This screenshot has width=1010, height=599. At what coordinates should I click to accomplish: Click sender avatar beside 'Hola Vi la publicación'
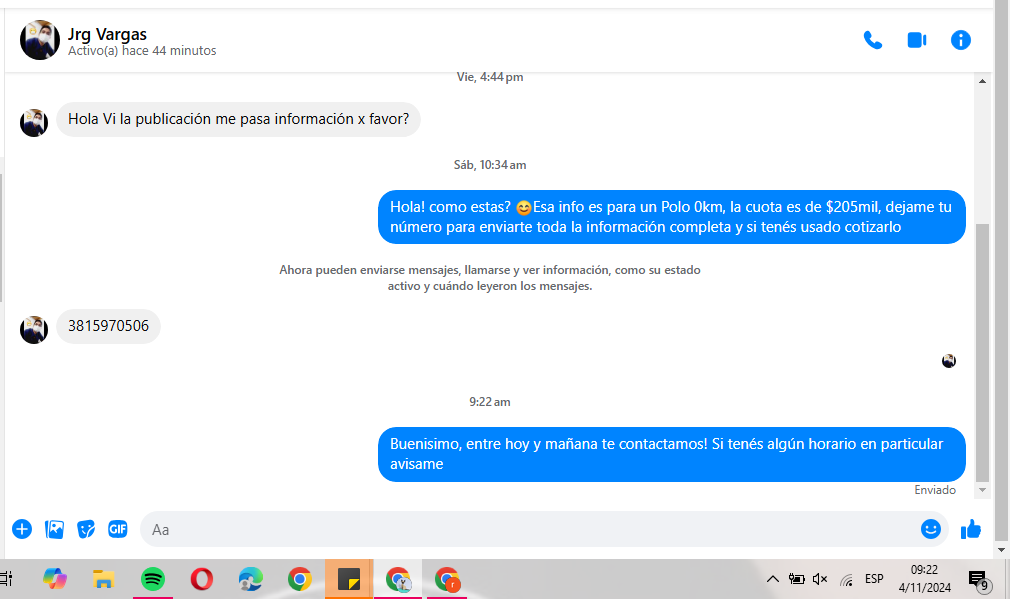point(33,122)
